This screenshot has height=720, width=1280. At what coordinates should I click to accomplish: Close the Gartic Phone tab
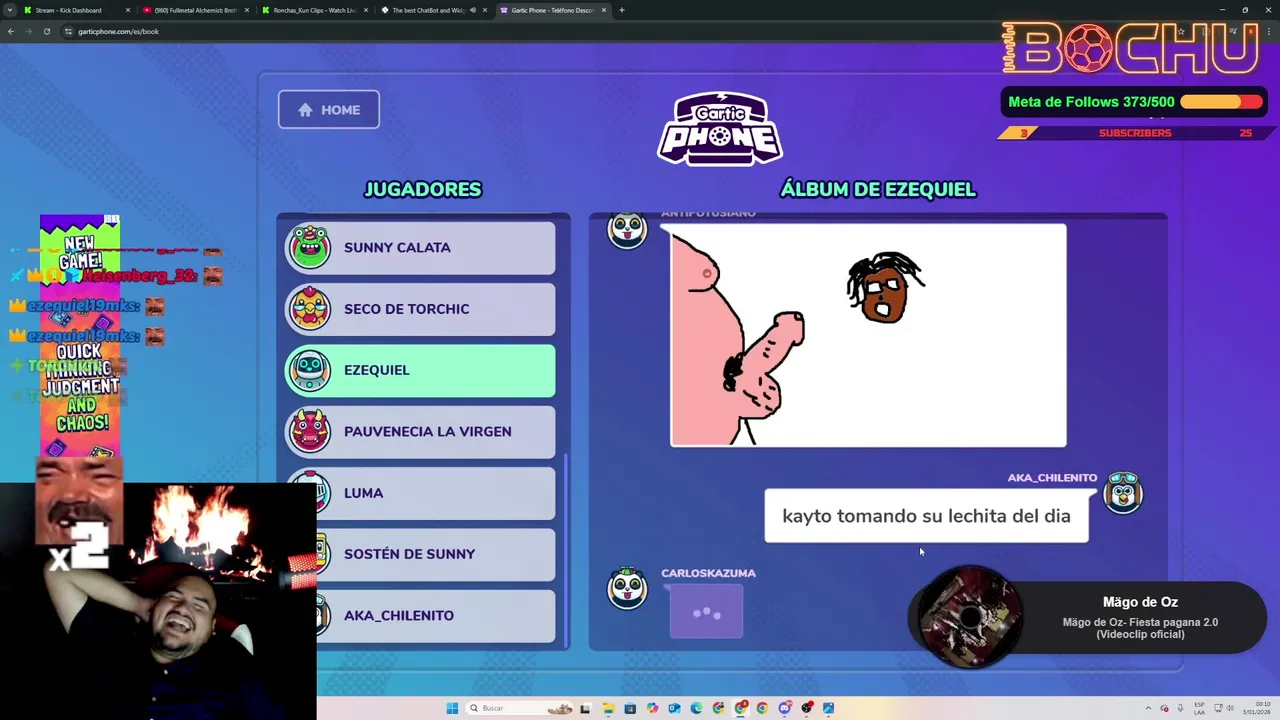click(603, 10)
